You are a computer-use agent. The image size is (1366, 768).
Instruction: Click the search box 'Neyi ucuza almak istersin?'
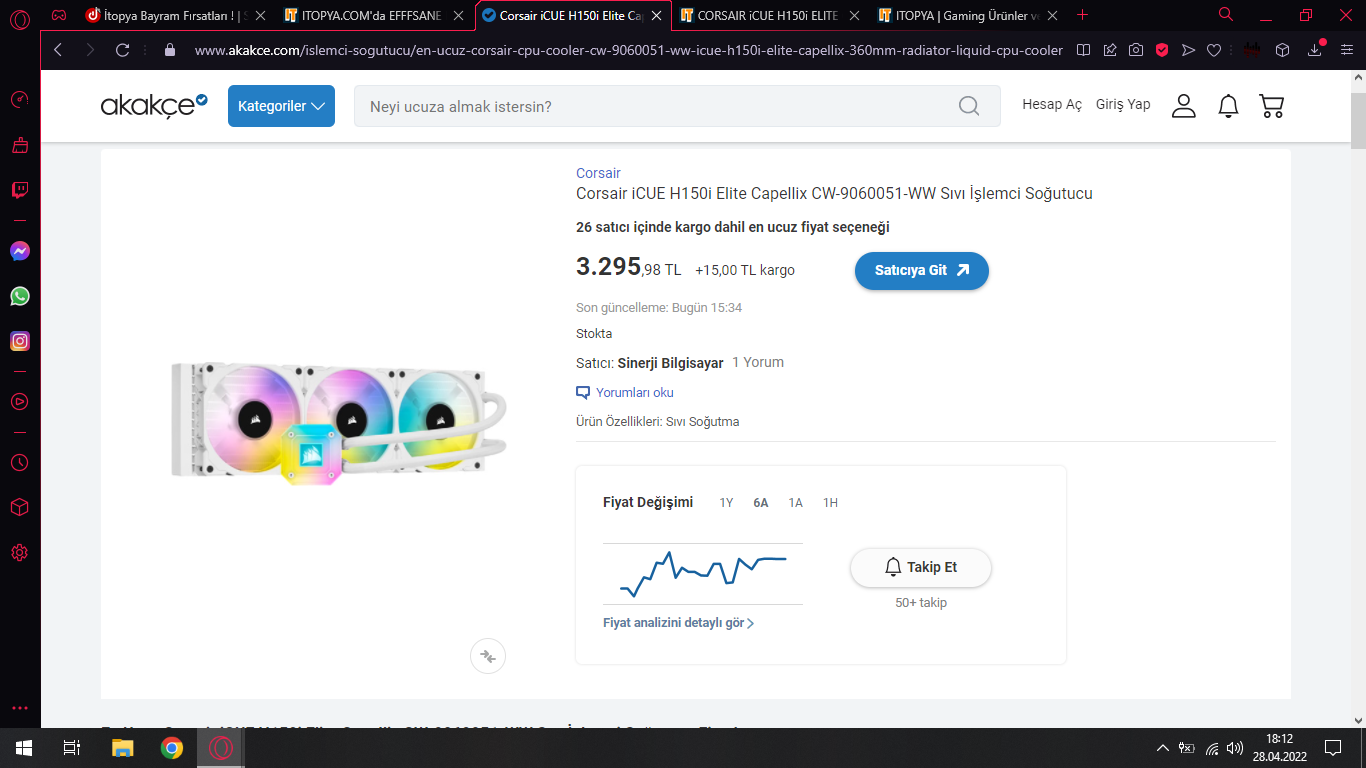click(x=677, y=106)
